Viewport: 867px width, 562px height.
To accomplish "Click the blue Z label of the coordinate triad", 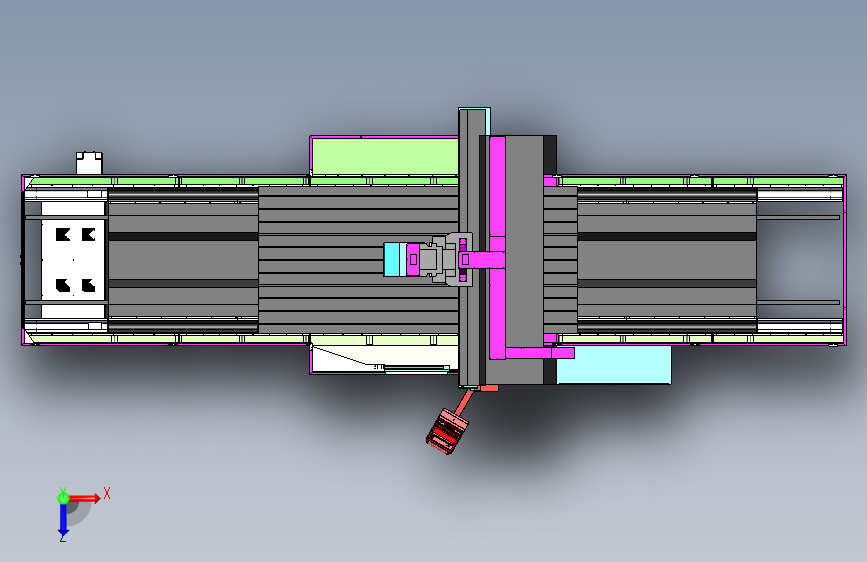I will point(63,538).
